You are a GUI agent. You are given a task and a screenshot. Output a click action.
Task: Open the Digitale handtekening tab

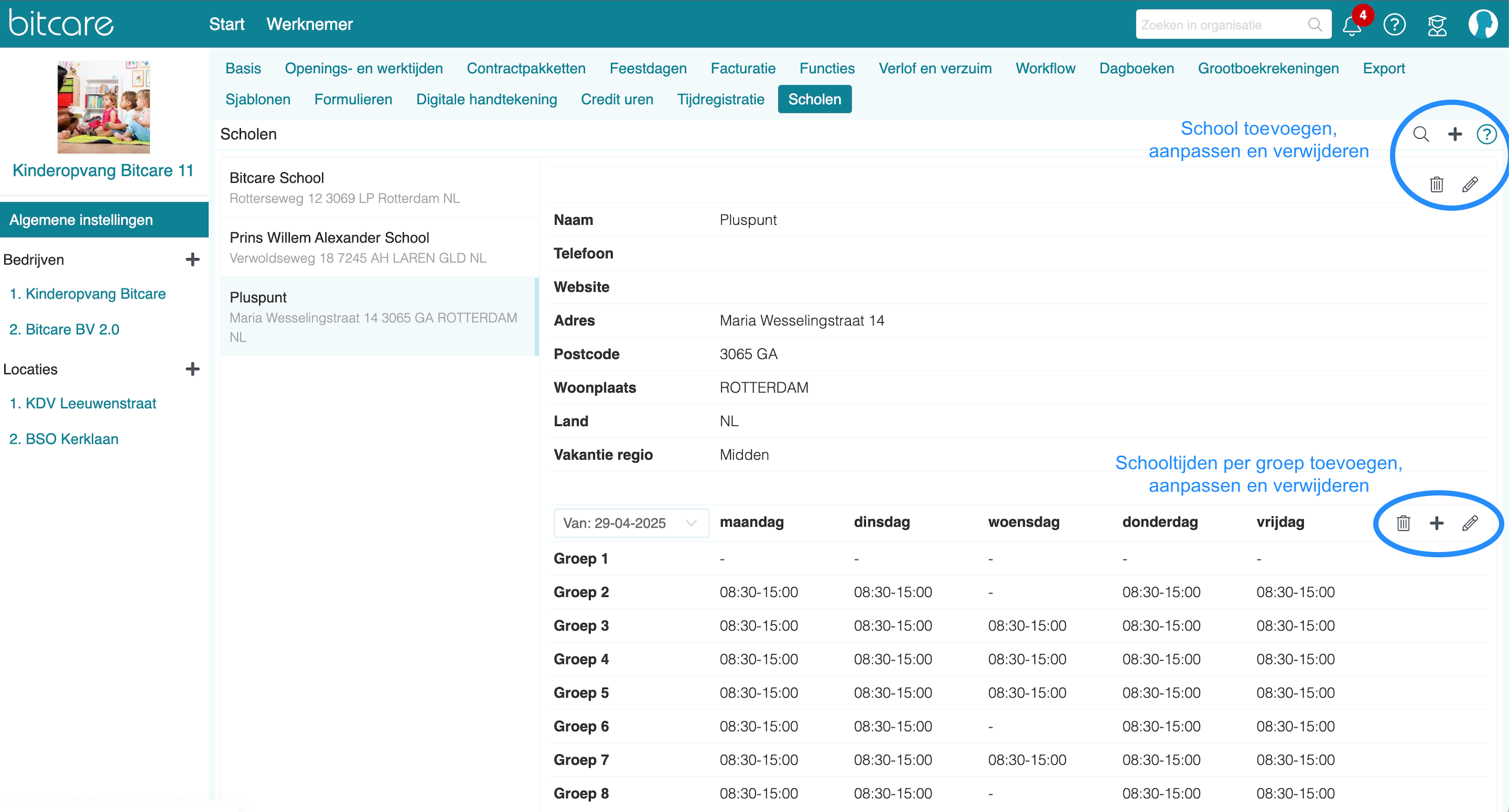pos(486,99)
